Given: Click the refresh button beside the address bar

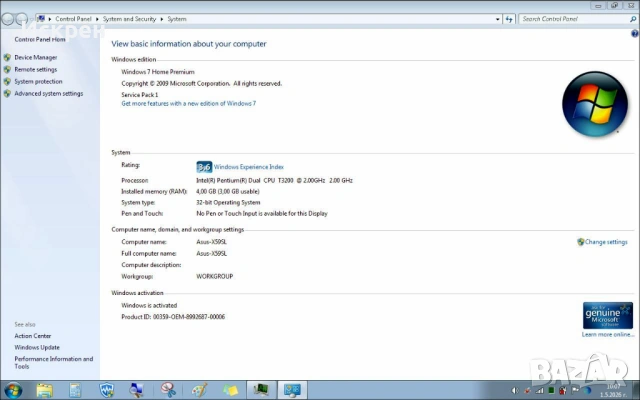Looking at the screenshot, I should pyautogui.click(x=509, y=19).
